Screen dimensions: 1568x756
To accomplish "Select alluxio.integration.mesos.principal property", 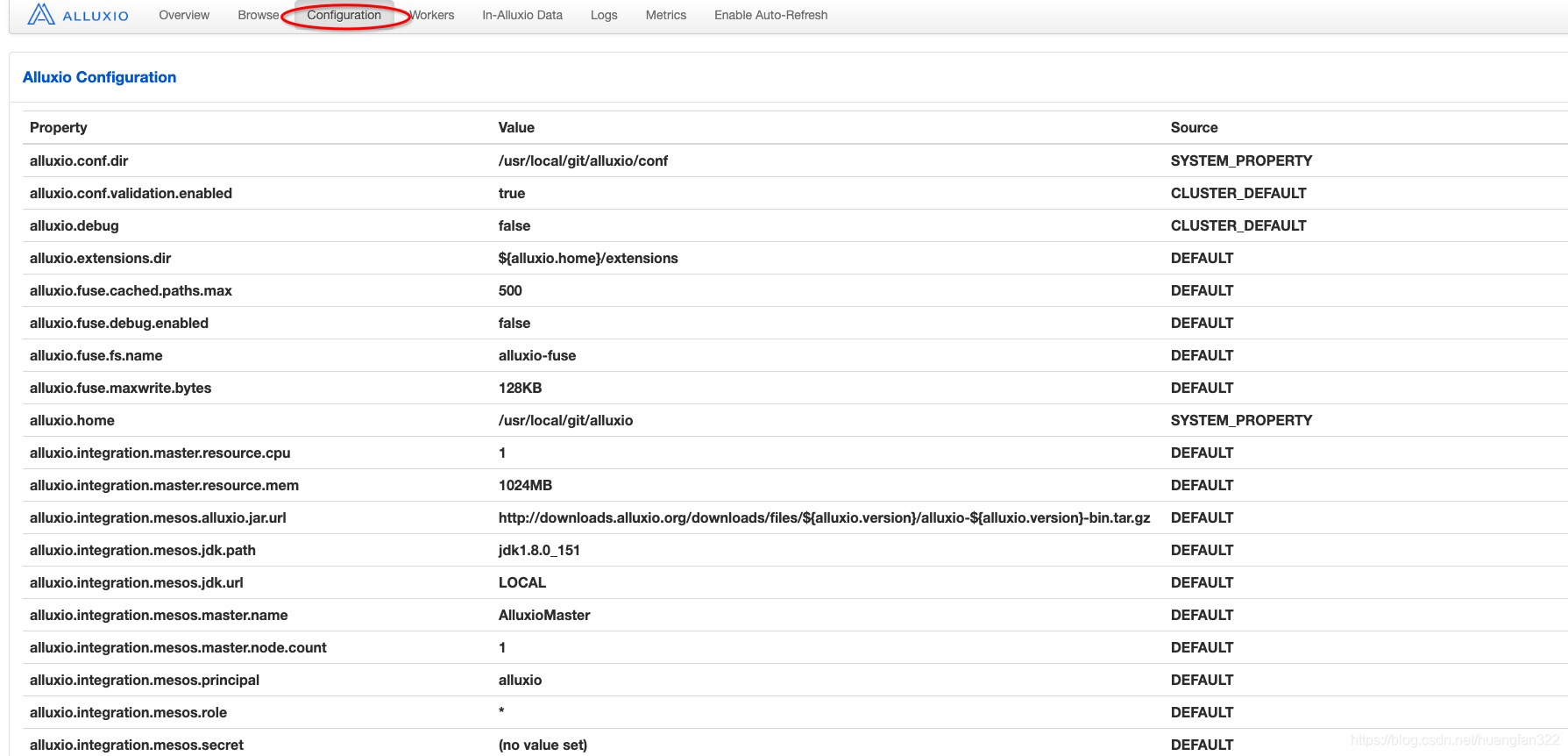I will [x=145, y=680].
